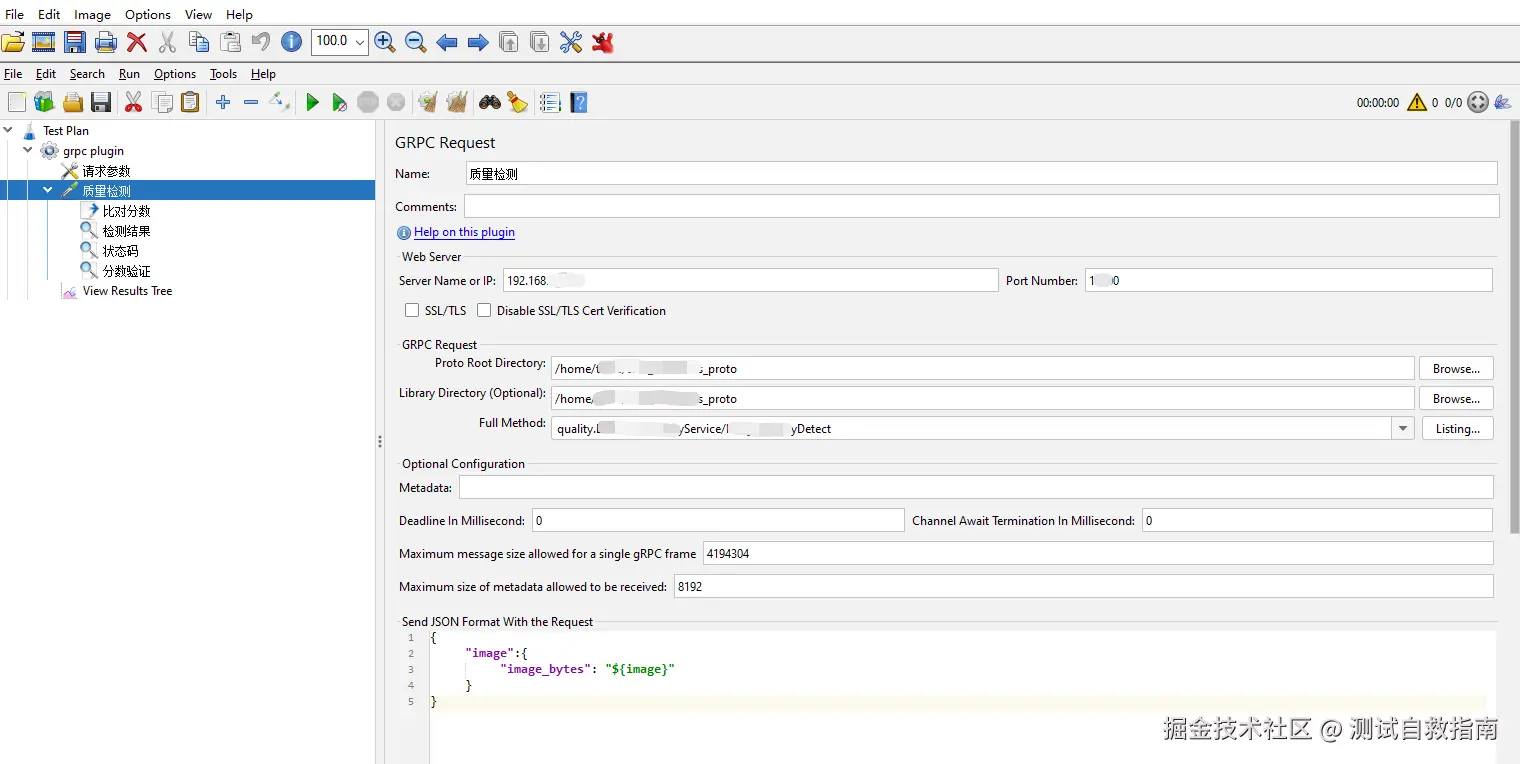This screenshot has height=764, width=1520.
Task: Click the yellow warning triangle log indicator
Action: click(1416, 102)
